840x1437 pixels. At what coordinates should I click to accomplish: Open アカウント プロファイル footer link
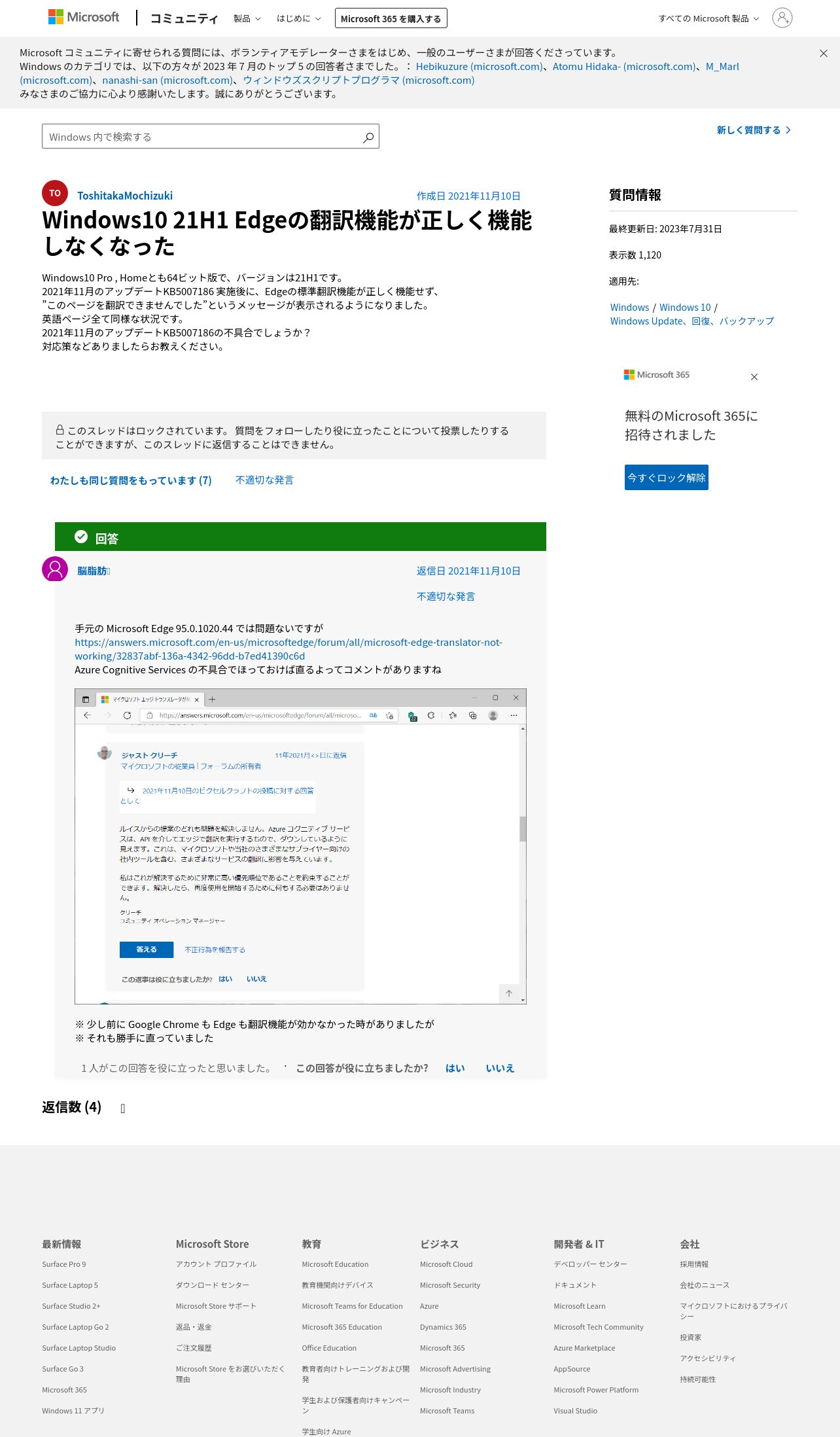216,1264
